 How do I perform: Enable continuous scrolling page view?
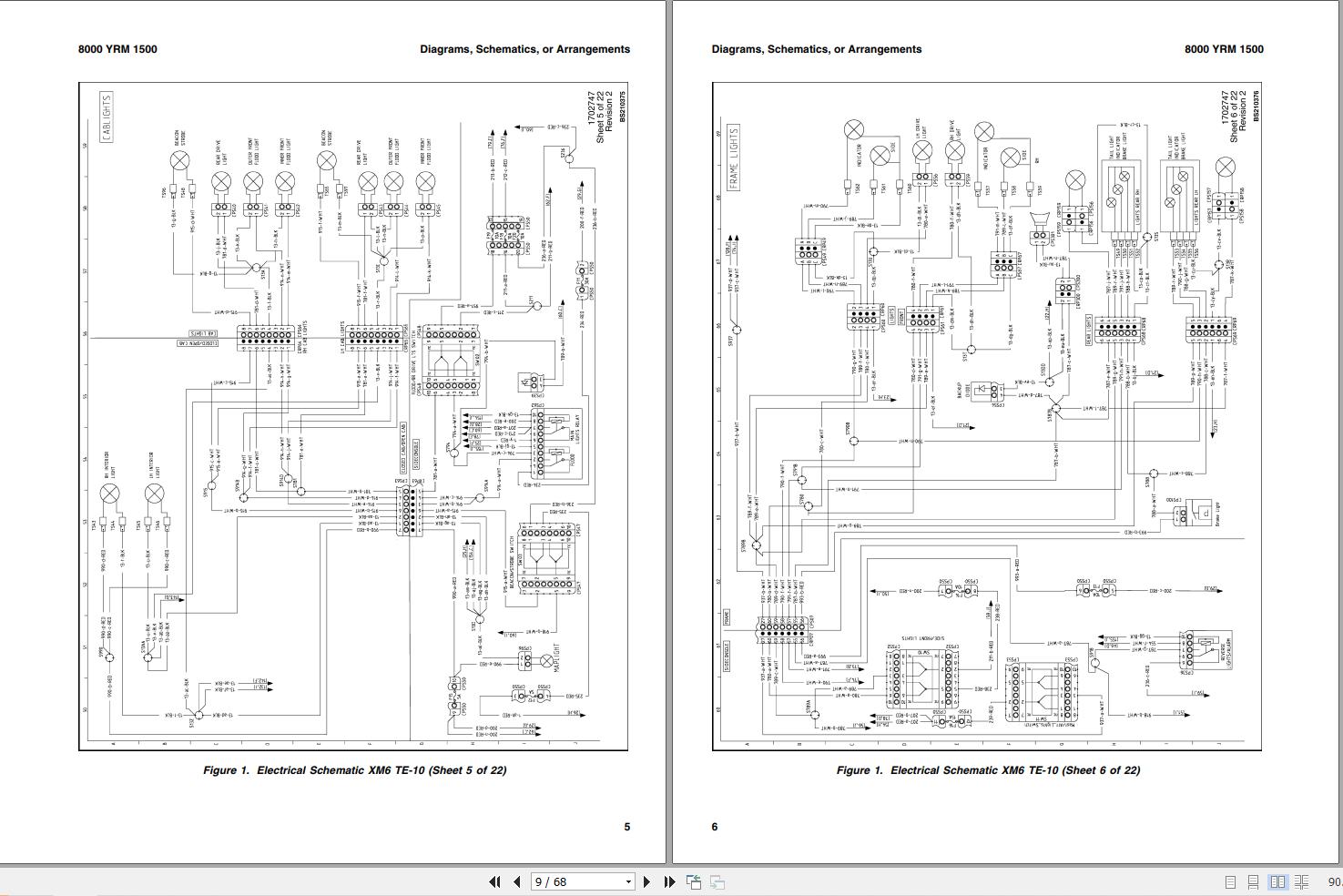[x=1254, y=881]
